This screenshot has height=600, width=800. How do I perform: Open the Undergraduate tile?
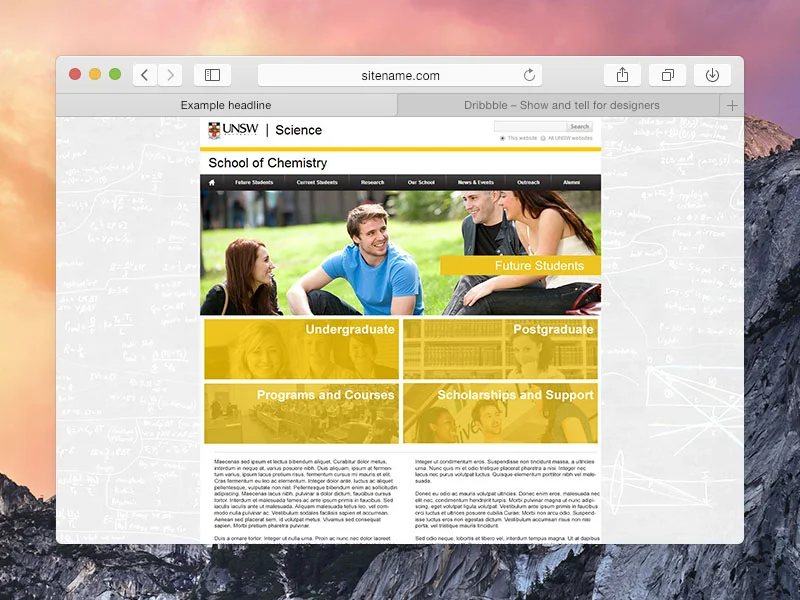tap(302, 349)
